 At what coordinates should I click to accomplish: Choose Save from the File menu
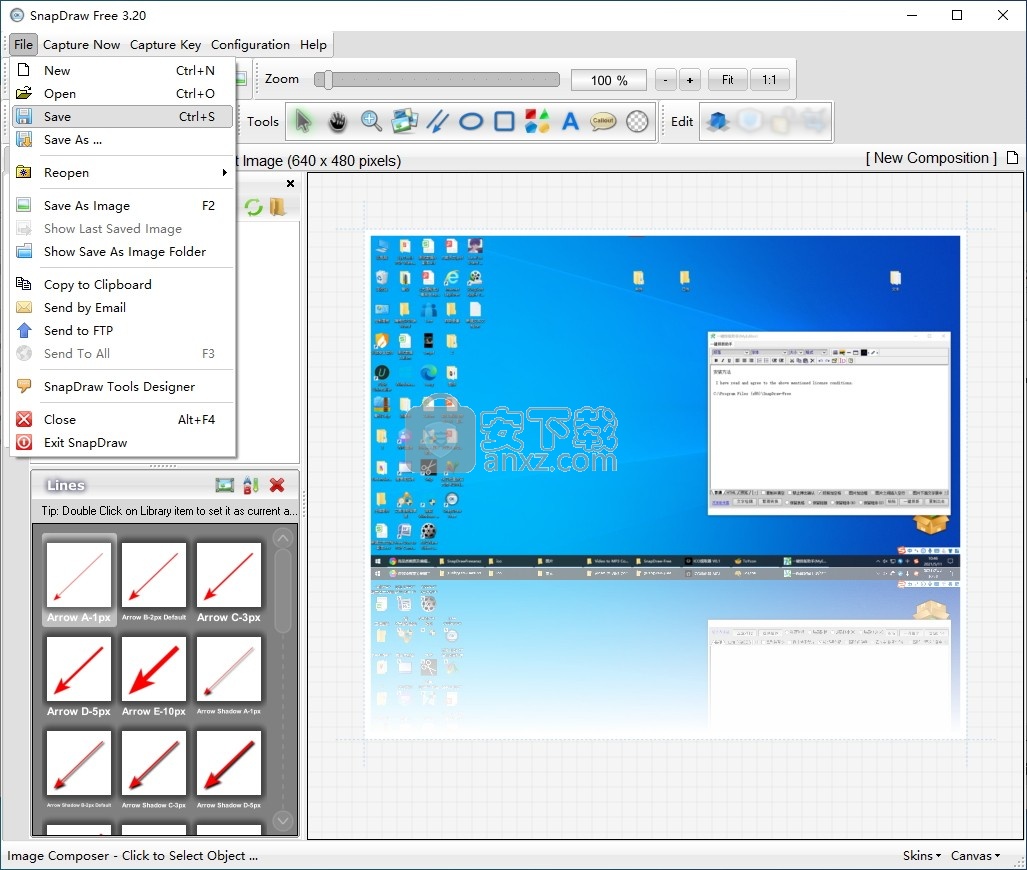point(122,117)
